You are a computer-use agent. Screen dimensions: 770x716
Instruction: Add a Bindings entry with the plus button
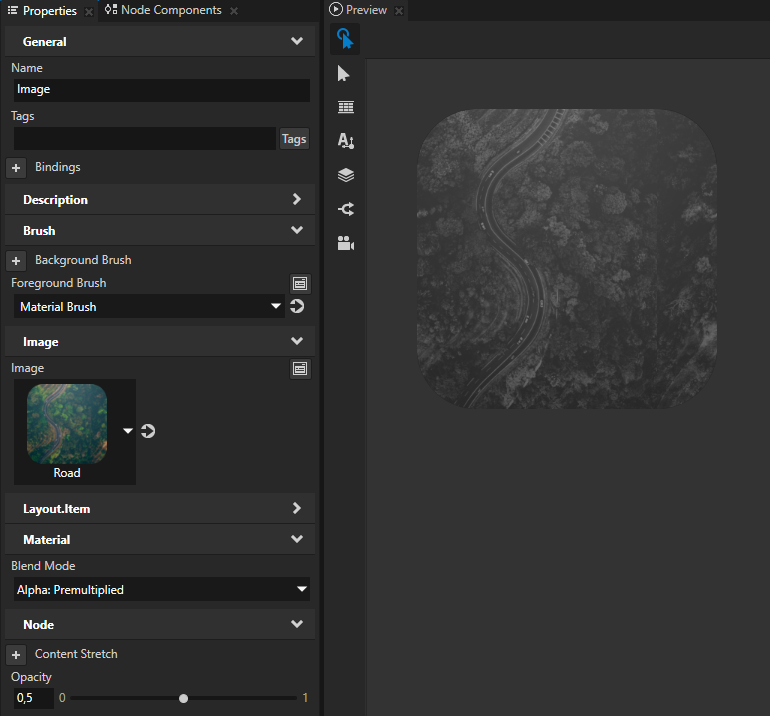(x=16, y=168)
